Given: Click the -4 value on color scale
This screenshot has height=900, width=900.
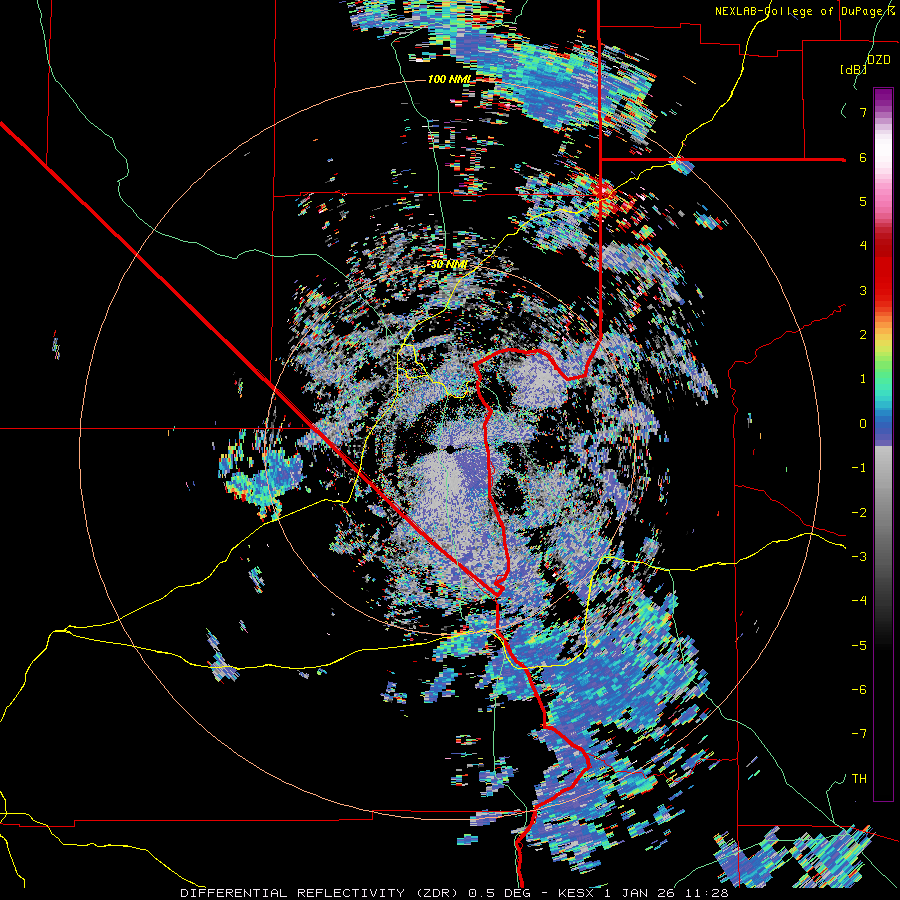Looking at the screenshot, I should point(859,601).
